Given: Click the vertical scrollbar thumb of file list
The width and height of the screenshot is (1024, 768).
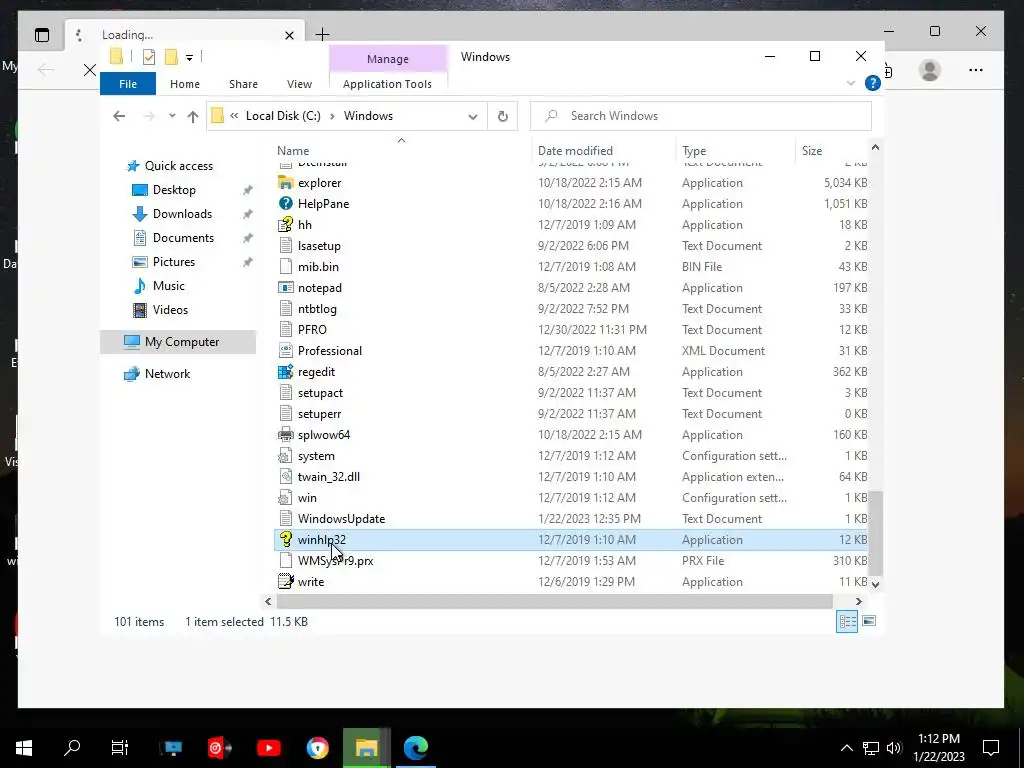Looking at the screenshot, I should coord(876,534).
